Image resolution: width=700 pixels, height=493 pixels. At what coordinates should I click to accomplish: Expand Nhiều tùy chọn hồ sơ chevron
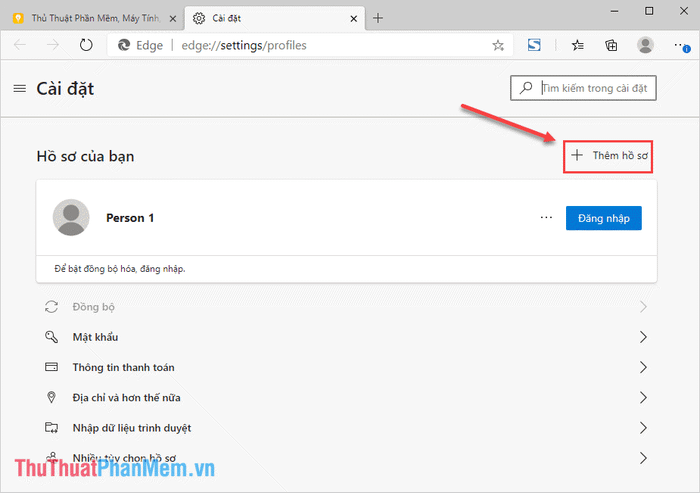(x=643, y=458)
